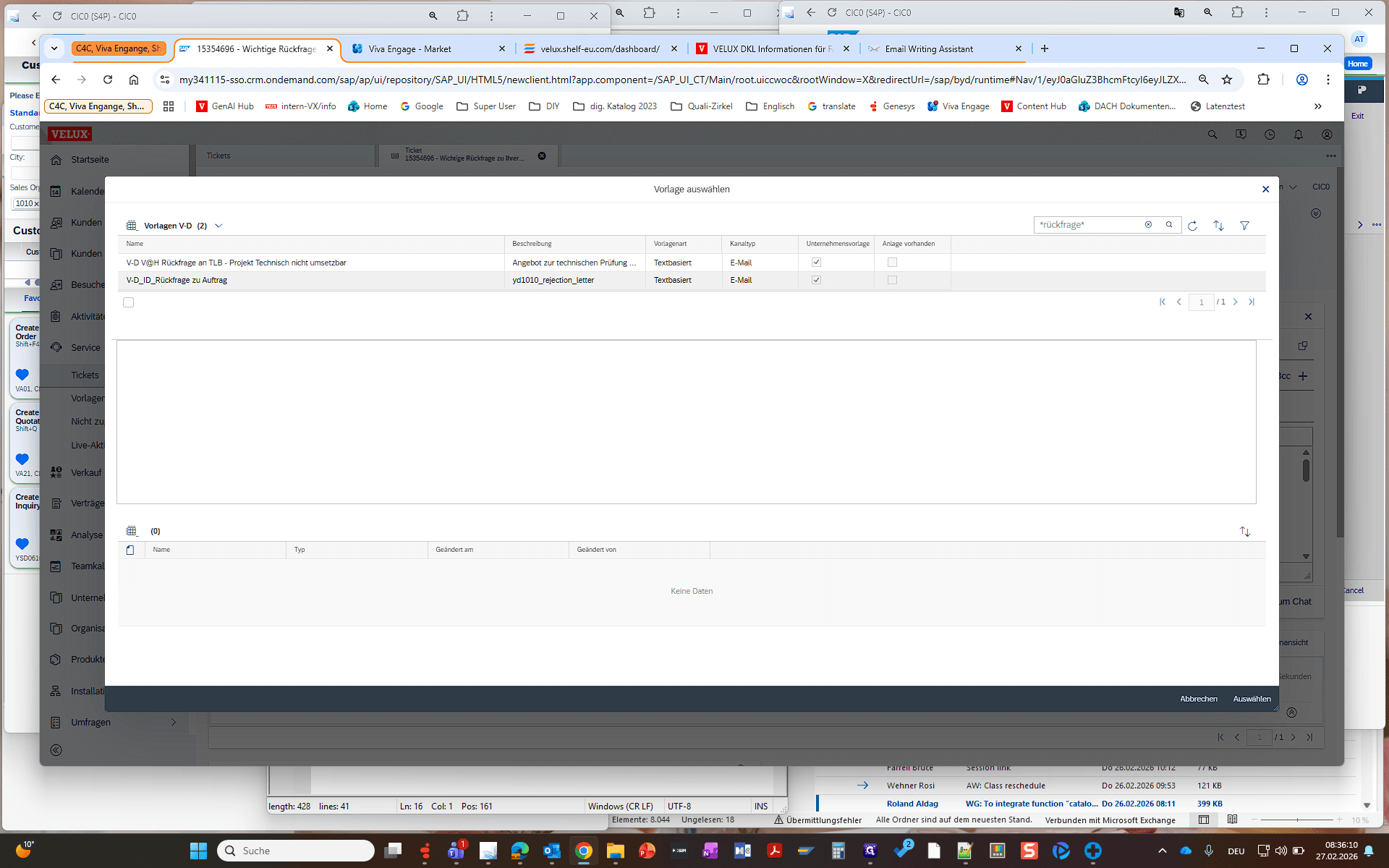Switch to Viva Engage - Market tab

(x=427, y=48)
